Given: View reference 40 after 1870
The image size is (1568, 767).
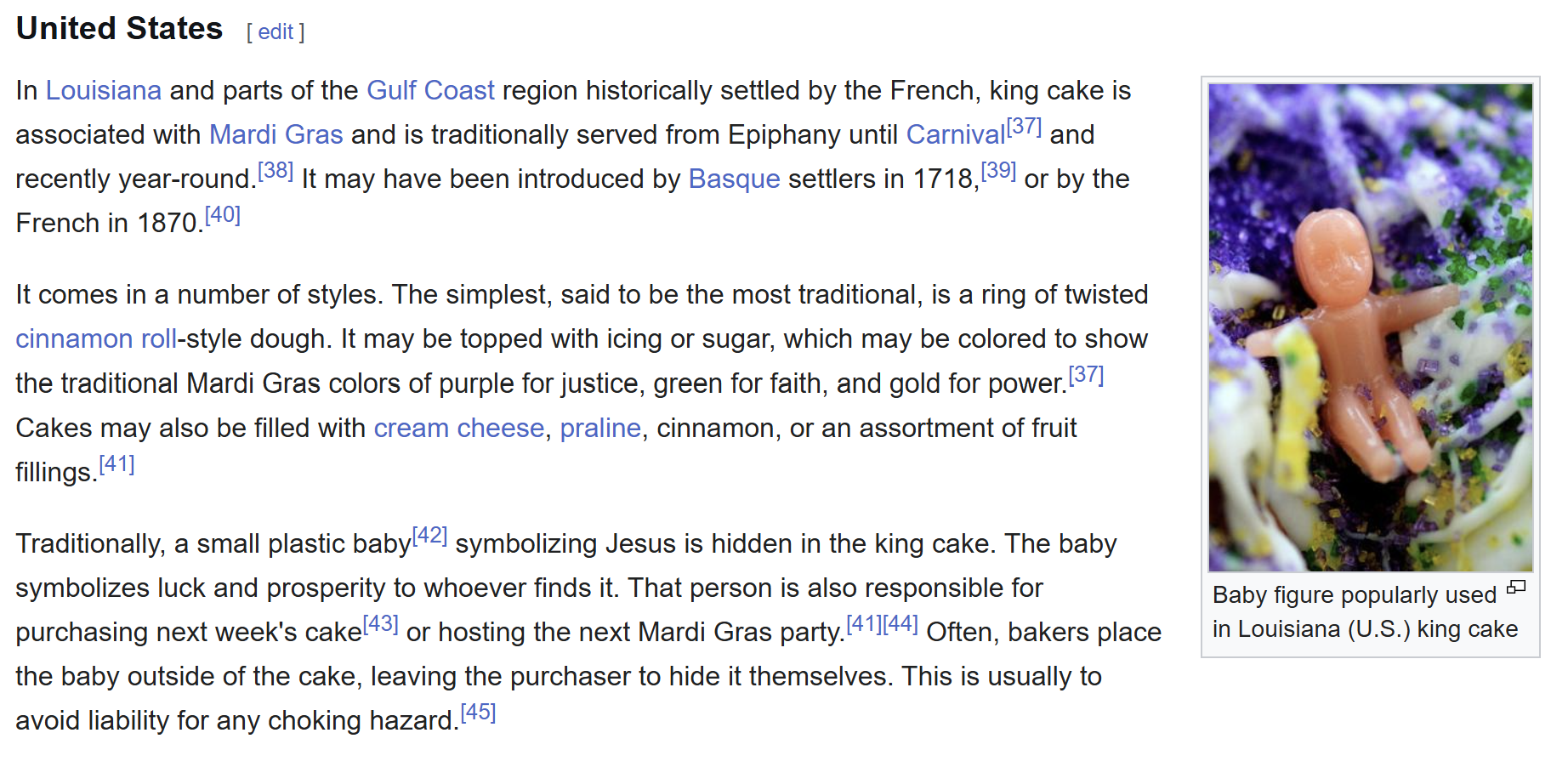Looking at the screenshot, I should click(223, 215).
